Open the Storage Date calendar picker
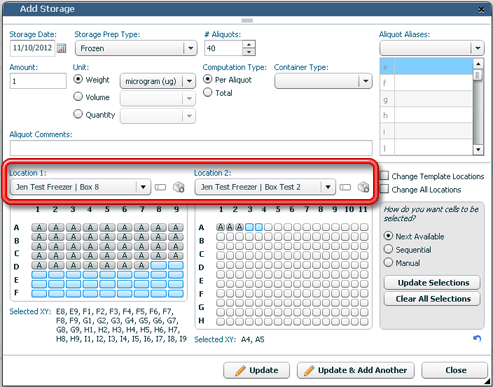 click(x=61, y=48)
